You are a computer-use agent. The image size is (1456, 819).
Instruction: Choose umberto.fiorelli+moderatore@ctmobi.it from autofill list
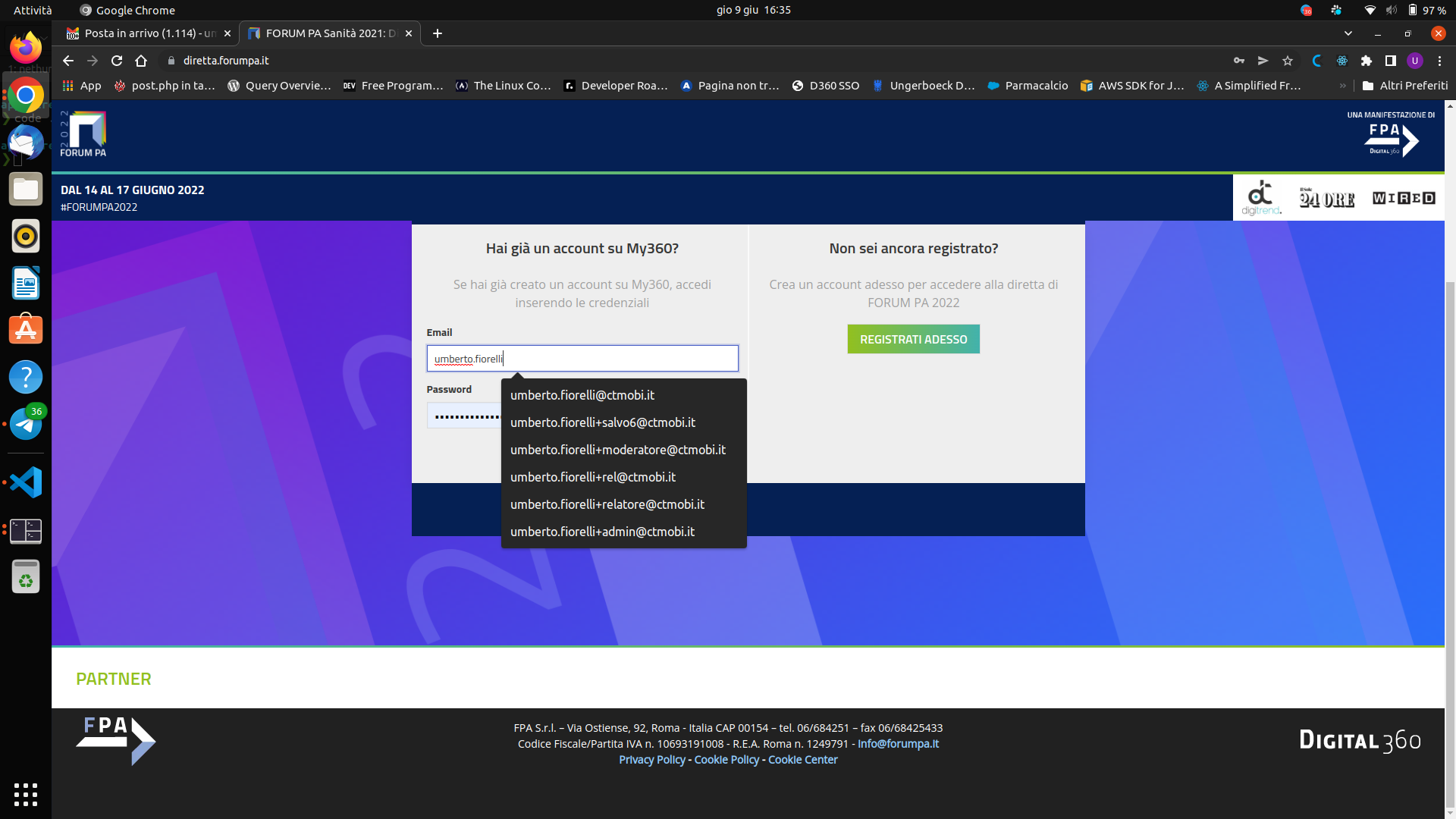click(x=617, y=450)
